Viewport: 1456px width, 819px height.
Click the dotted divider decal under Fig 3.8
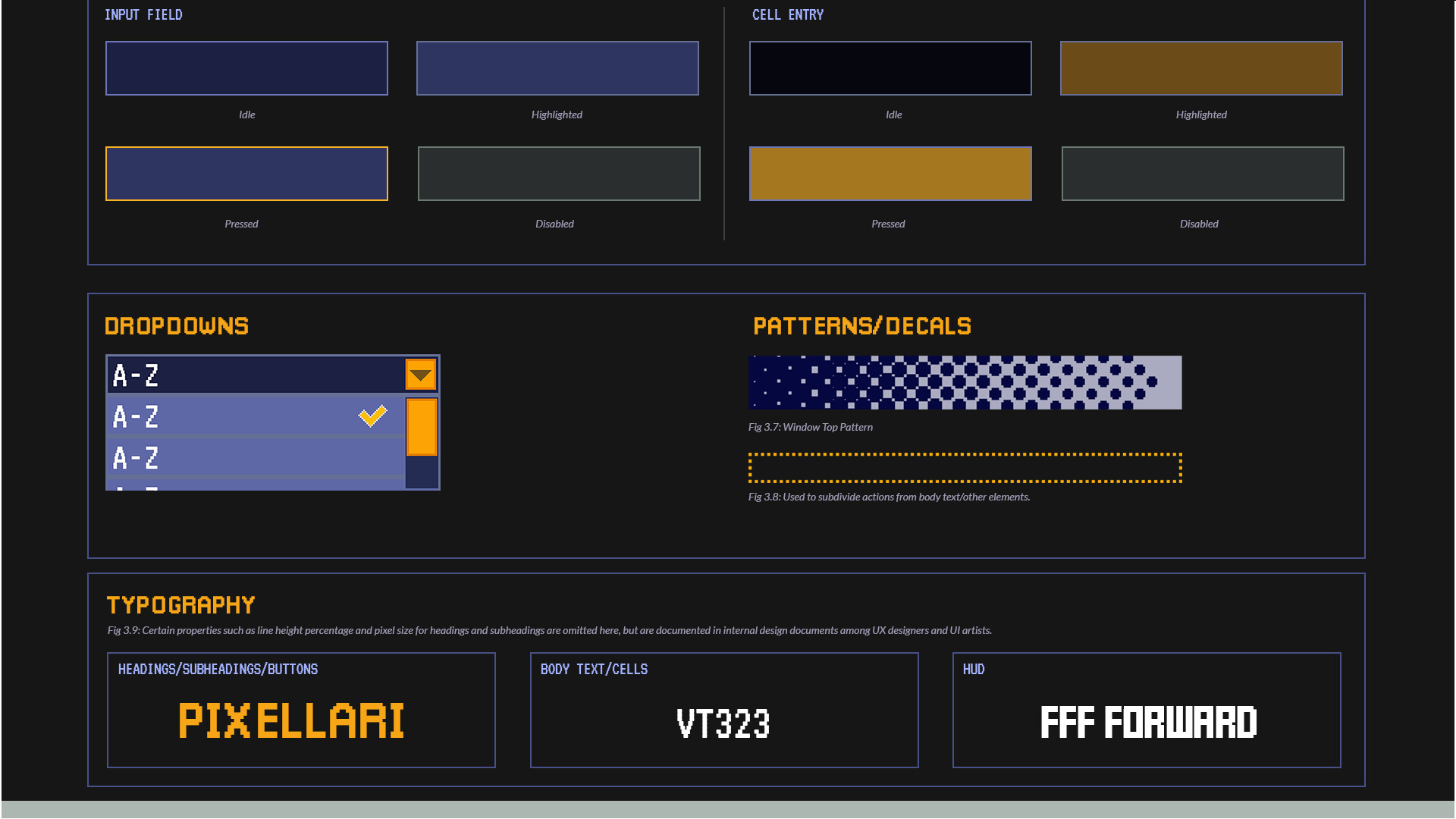[x=965, y=468]
